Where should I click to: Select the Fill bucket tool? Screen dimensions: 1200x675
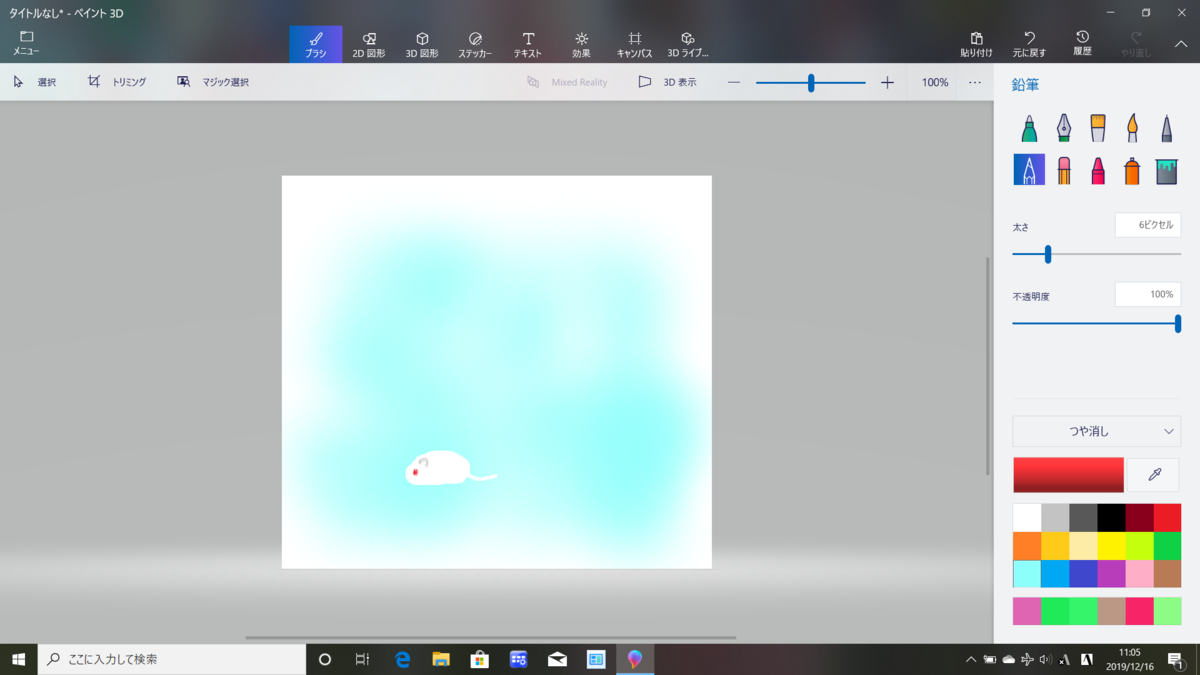click(x=1166, y=170)
